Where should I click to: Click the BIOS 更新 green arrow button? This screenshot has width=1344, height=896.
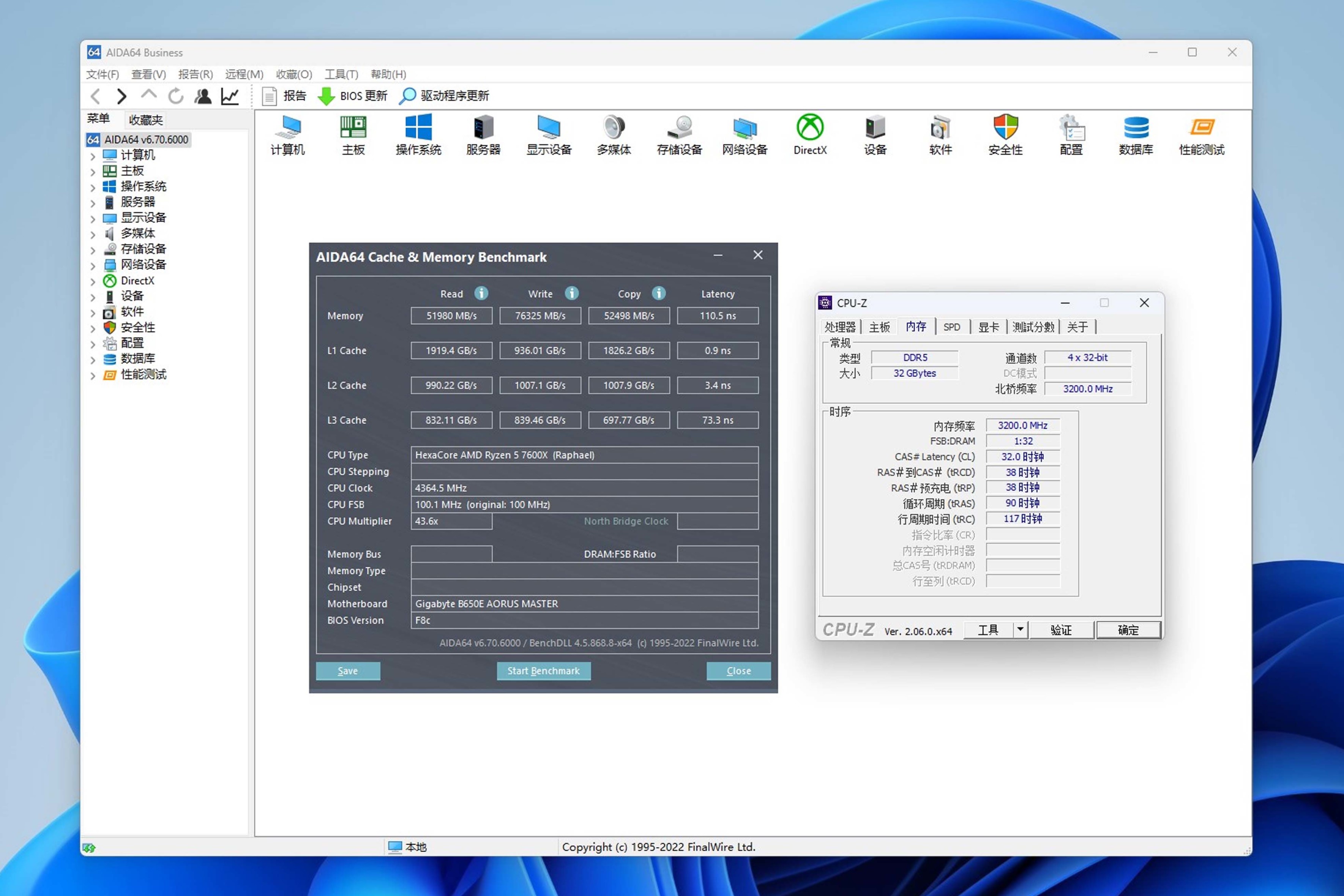coord(326,96)
